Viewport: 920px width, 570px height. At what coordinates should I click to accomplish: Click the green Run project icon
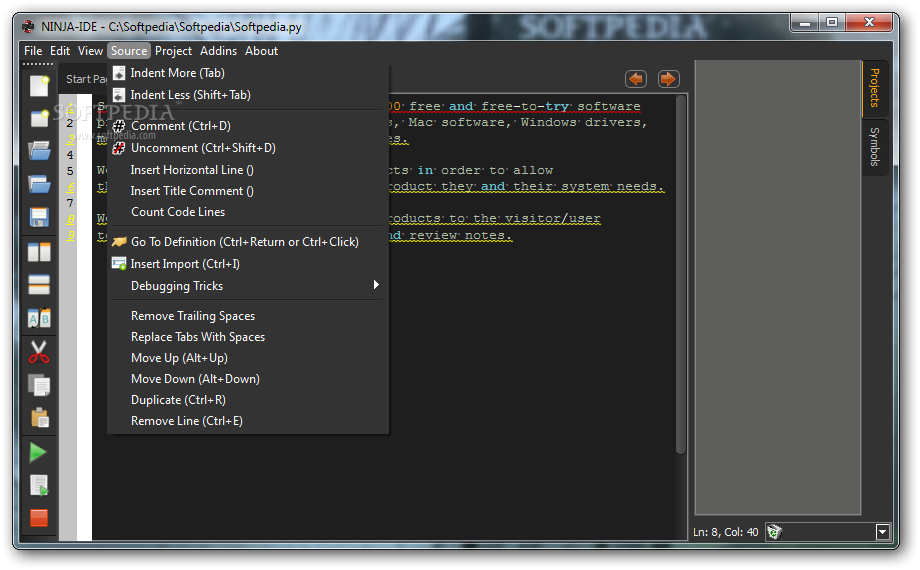pos(38,452)
